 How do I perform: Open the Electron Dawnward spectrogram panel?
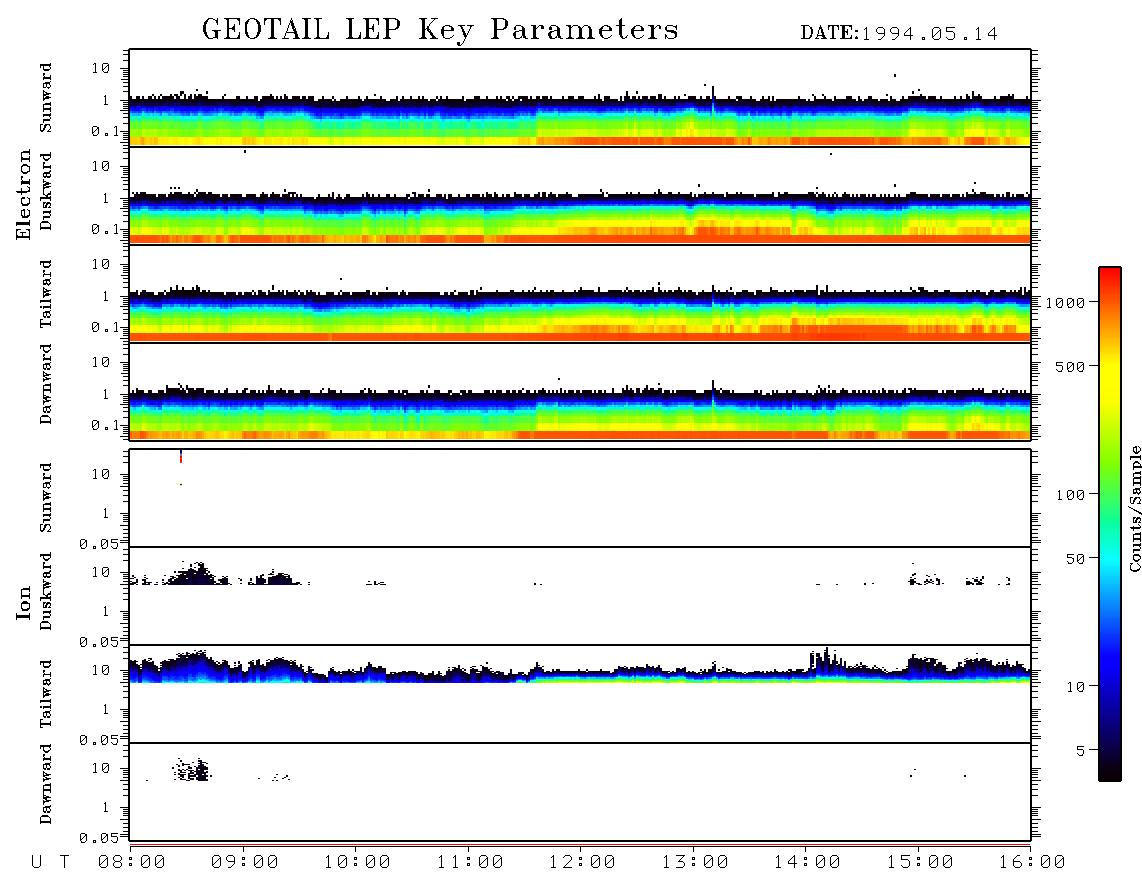click(580, 391)
